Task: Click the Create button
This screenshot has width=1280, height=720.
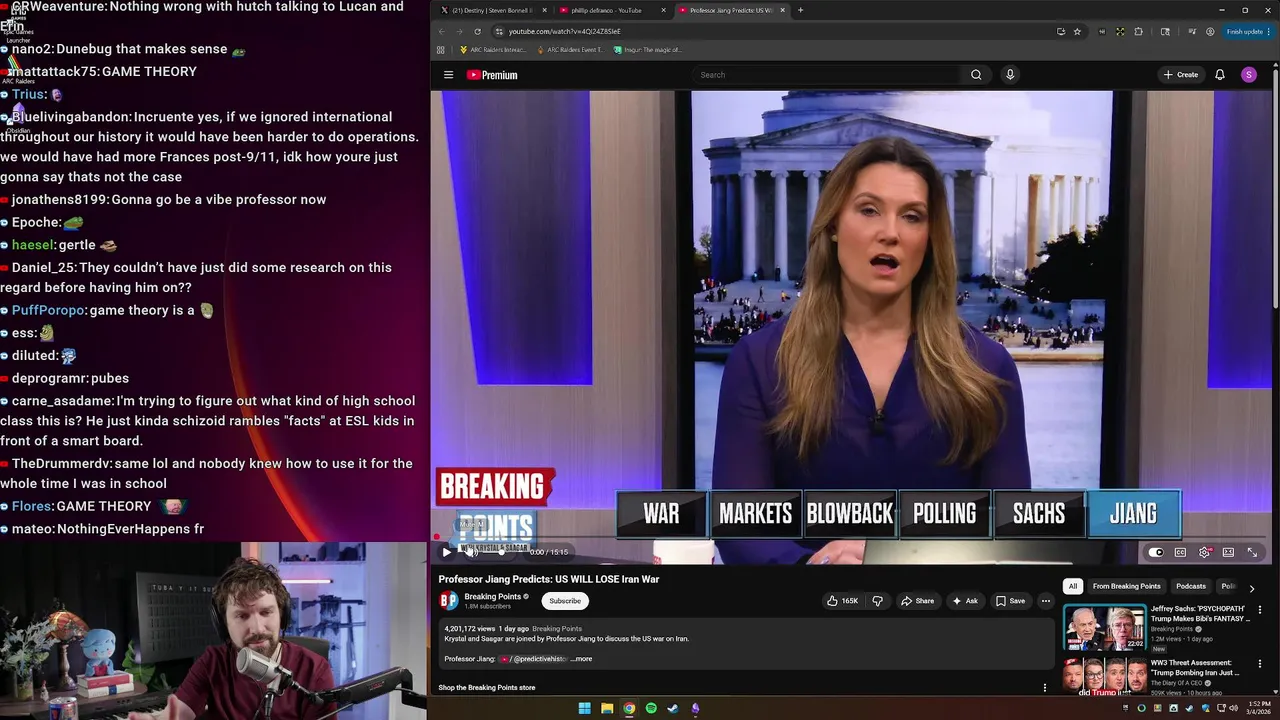Action: [1180, 75]
